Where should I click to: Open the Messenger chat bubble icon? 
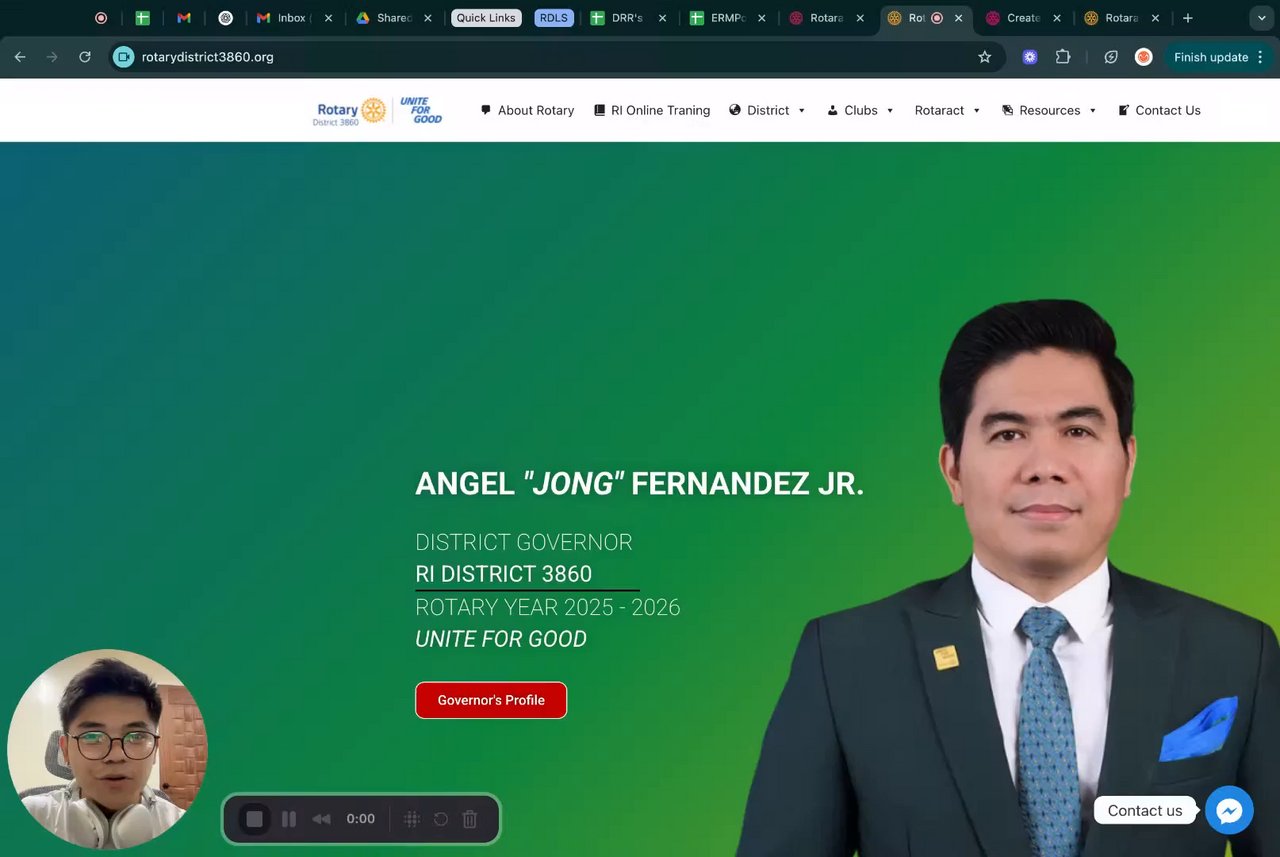pyautogui.click(x=1229, y=810)
